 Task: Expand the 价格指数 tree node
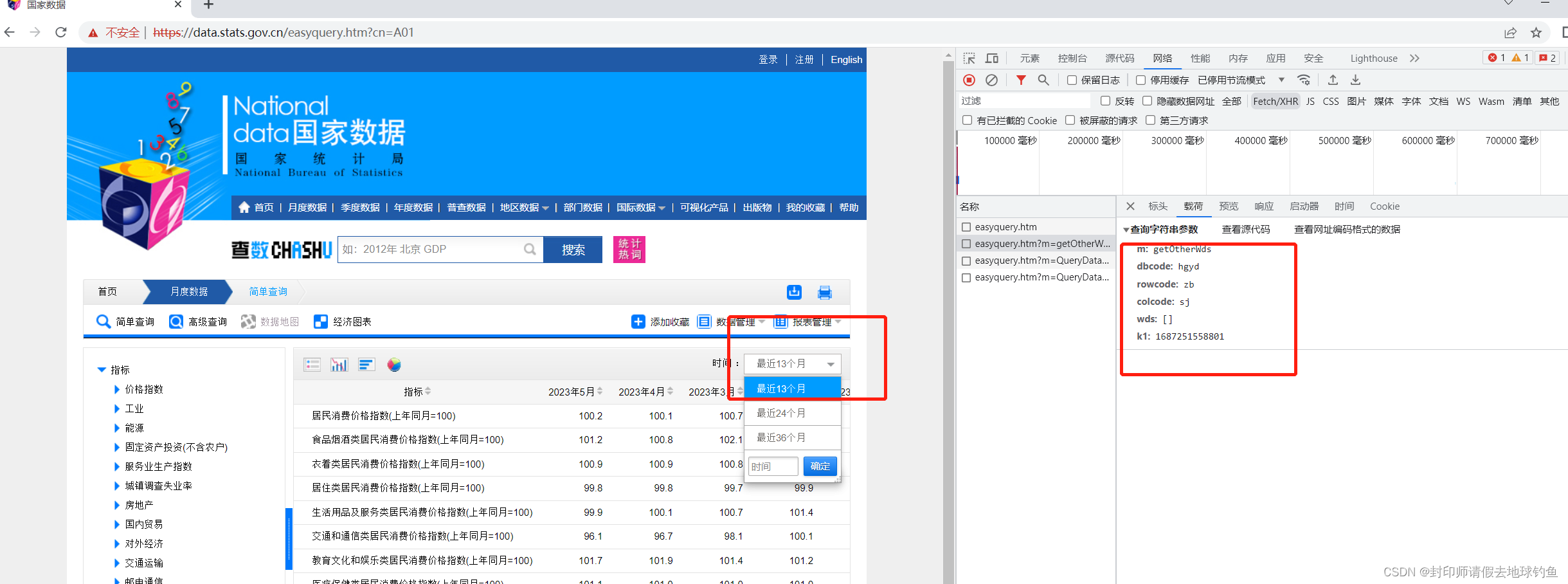tap(117, 389)
